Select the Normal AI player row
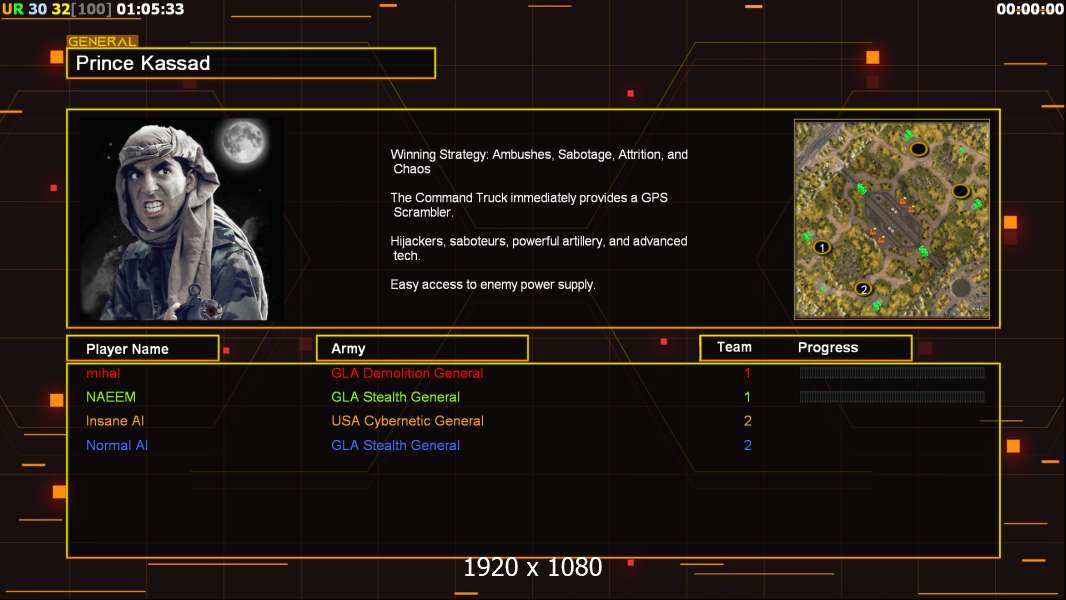Screen dimensions: 1066x600 point(533,446)
